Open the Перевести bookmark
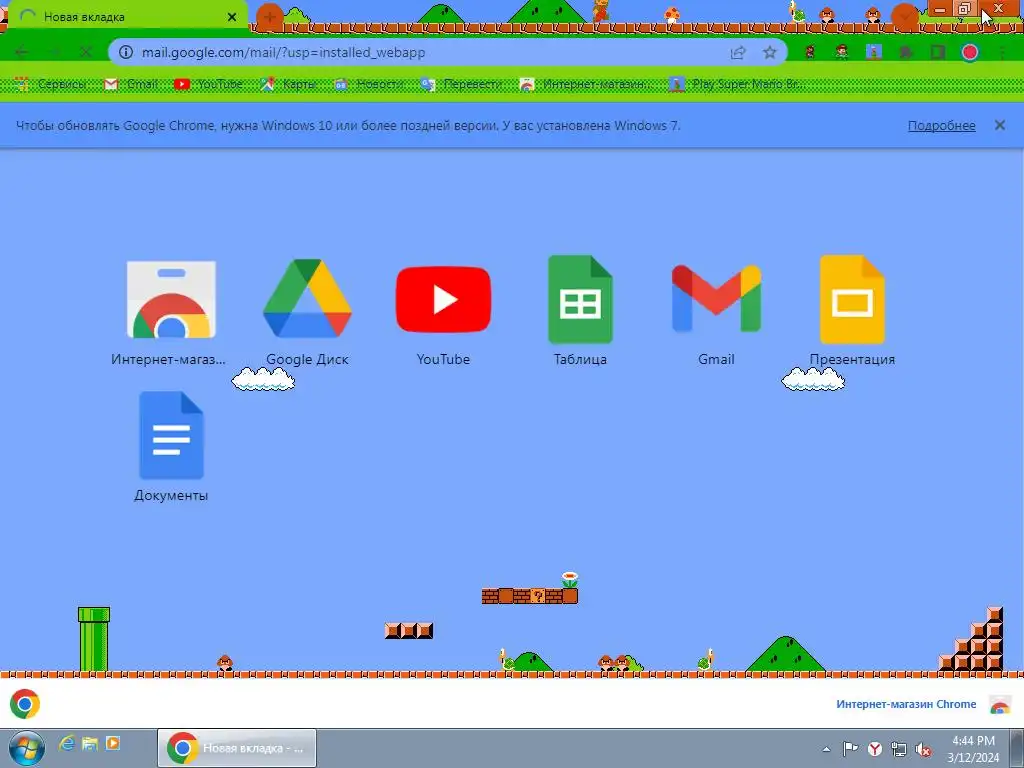Image resolution: width=1024 pixels, height=768 pixels. [462, 84]
